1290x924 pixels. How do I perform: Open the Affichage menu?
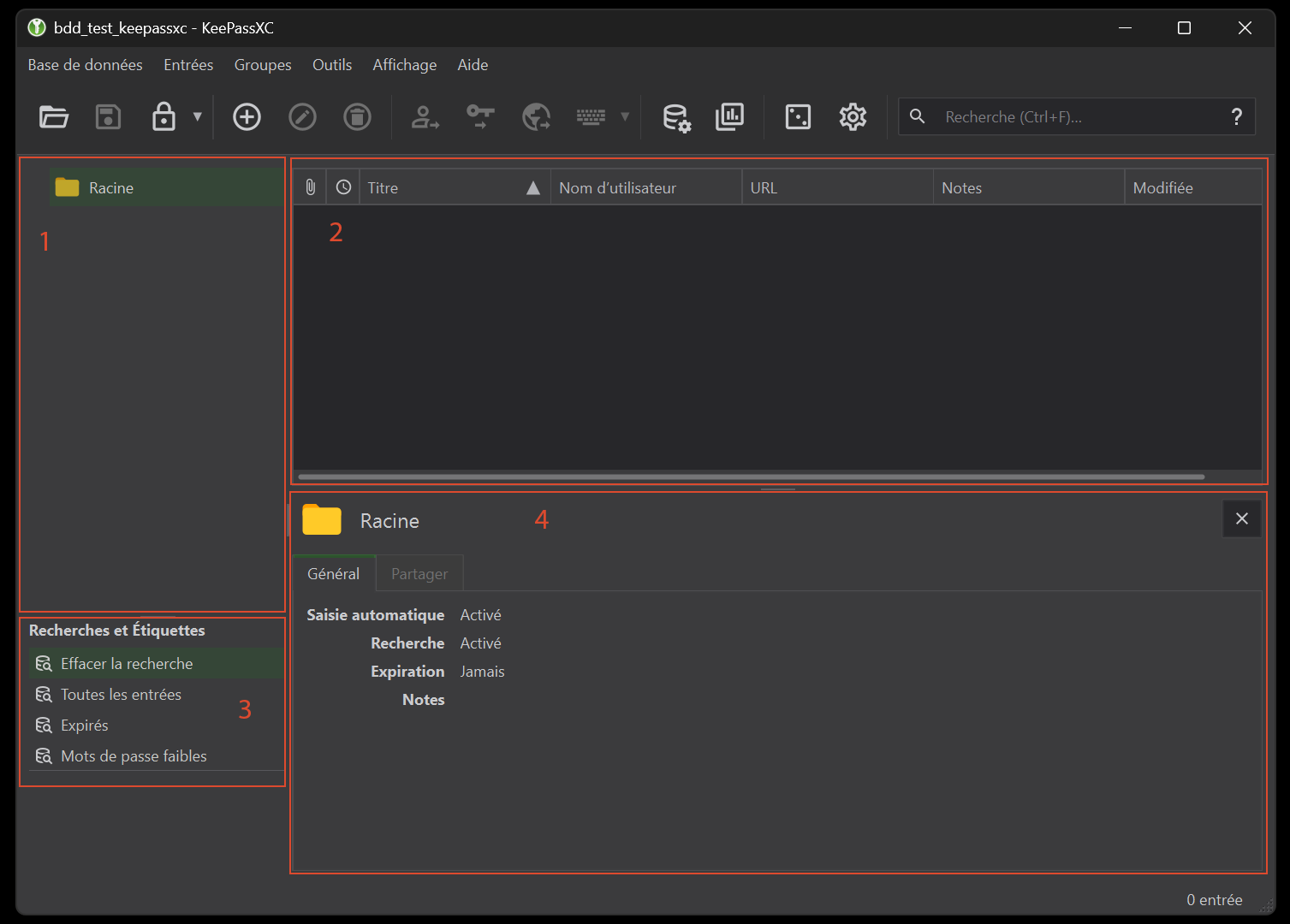(x=405, y=65)
